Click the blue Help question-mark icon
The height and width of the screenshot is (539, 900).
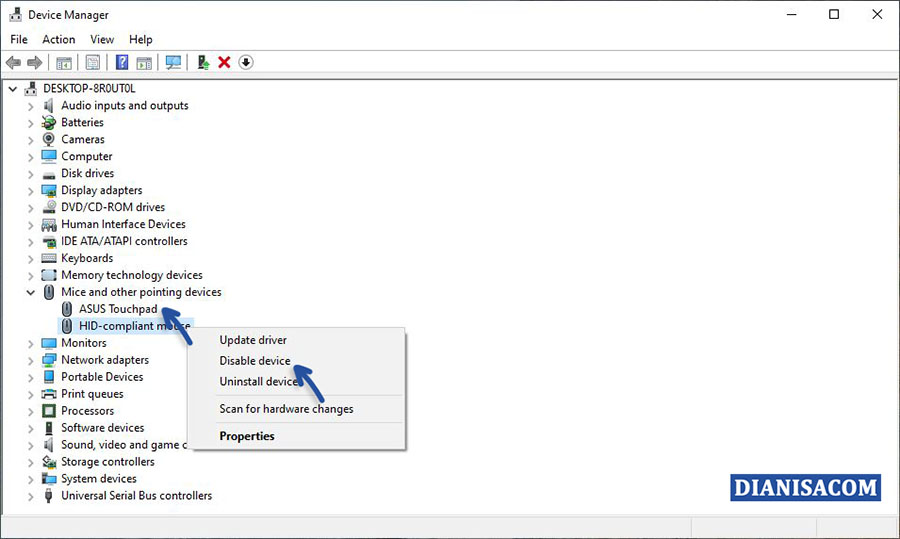(122, 62)
